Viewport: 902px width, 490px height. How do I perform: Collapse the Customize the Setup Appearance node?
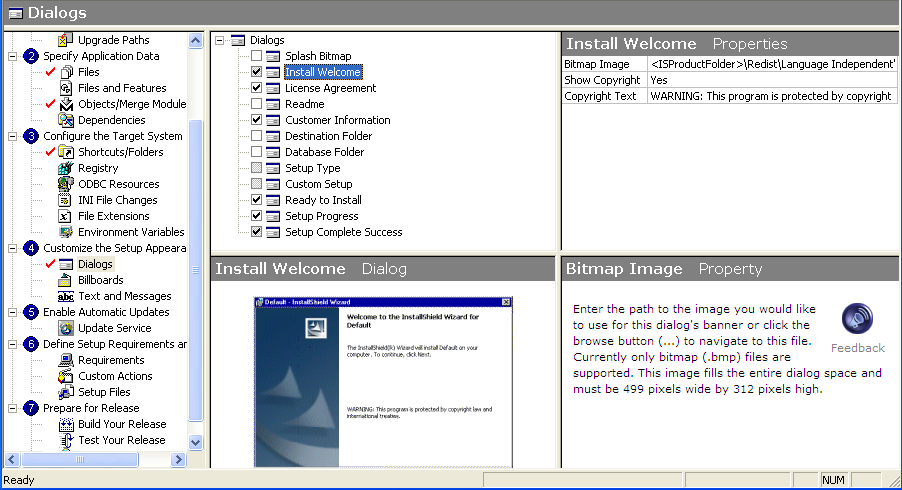(13, 248)
